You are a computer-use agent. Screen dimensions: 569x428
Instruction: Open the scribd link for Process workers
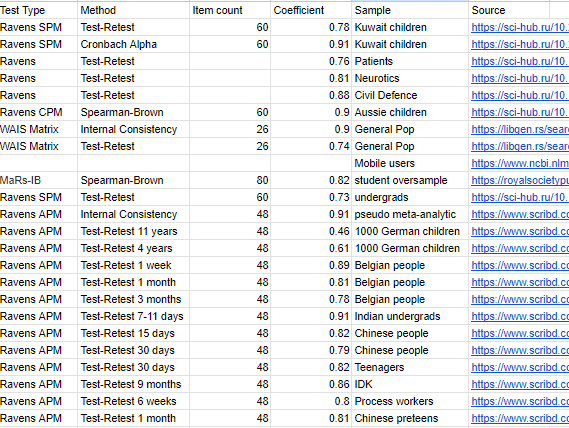pos(520,401)
